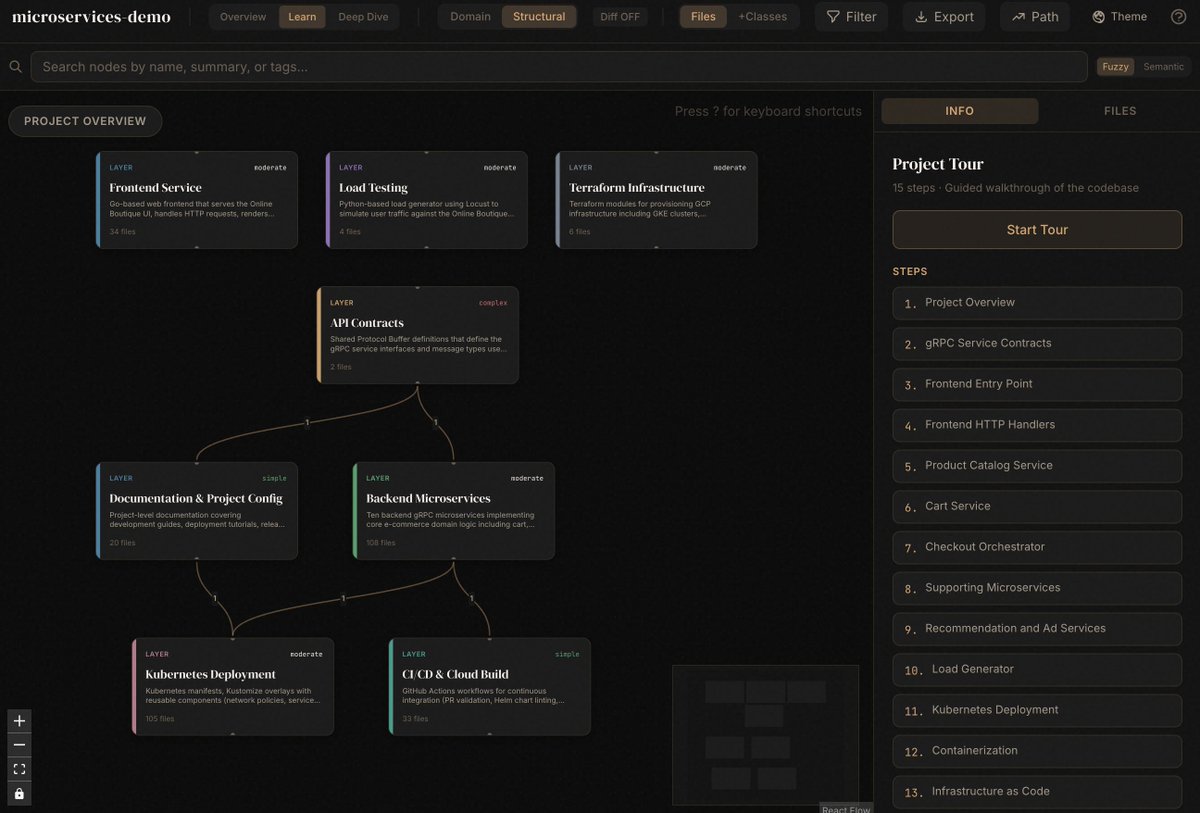Open the Theme switcher
The height and width of the screenshot is (813, 1200).
1120,16
